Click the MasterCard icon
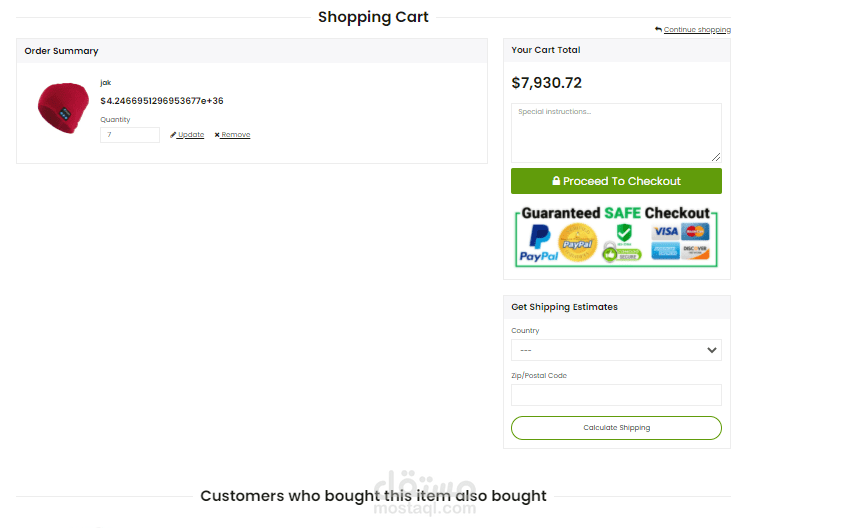The image size is (851, 528). (694, 232)
